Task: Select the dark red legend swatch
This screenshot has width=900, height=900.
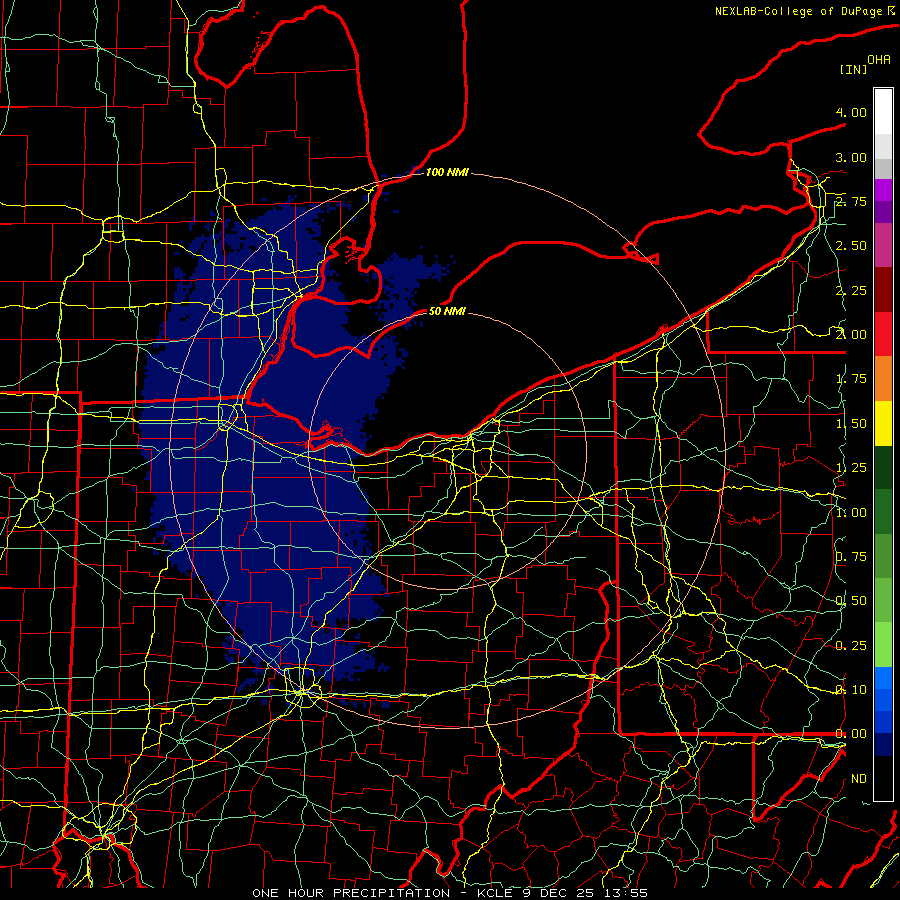Action: (x=883, y=290)
